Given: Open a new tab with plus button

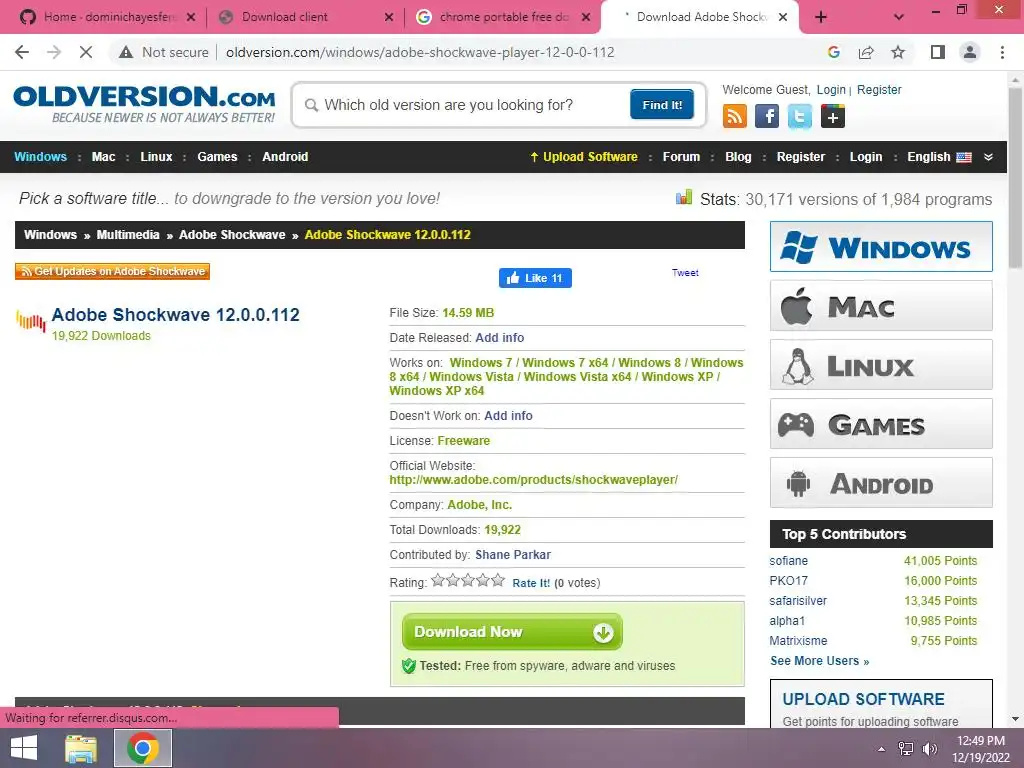Looking at the screenshot, I should 821,17.
